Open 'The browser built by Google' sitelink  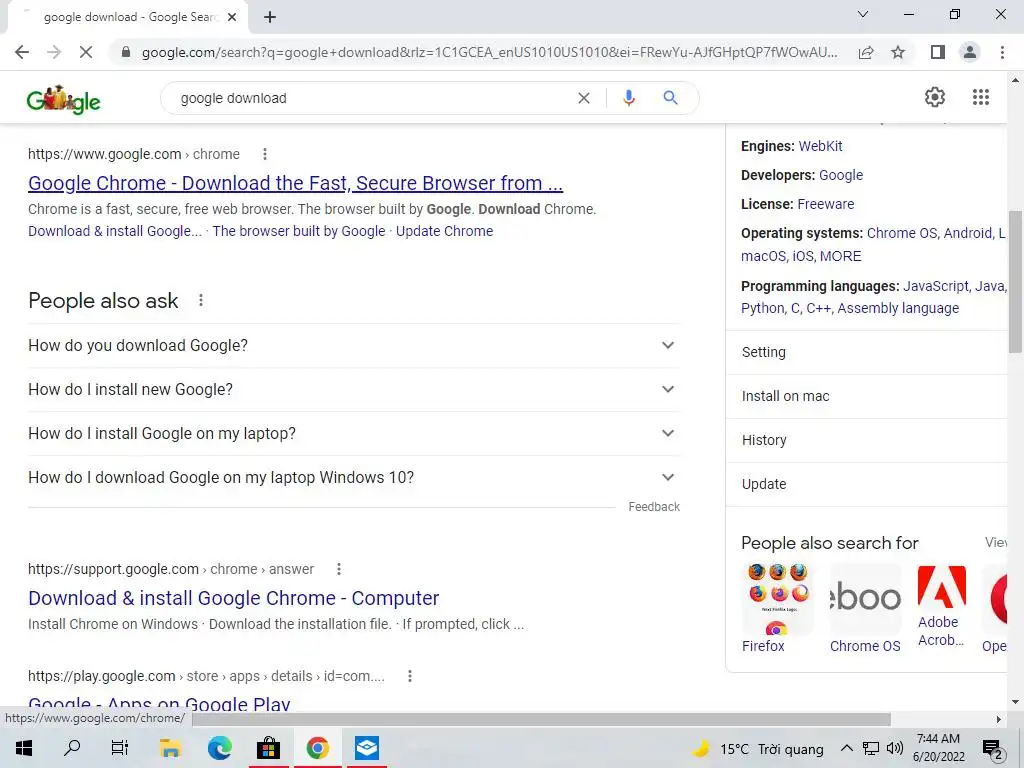(299, 231)
